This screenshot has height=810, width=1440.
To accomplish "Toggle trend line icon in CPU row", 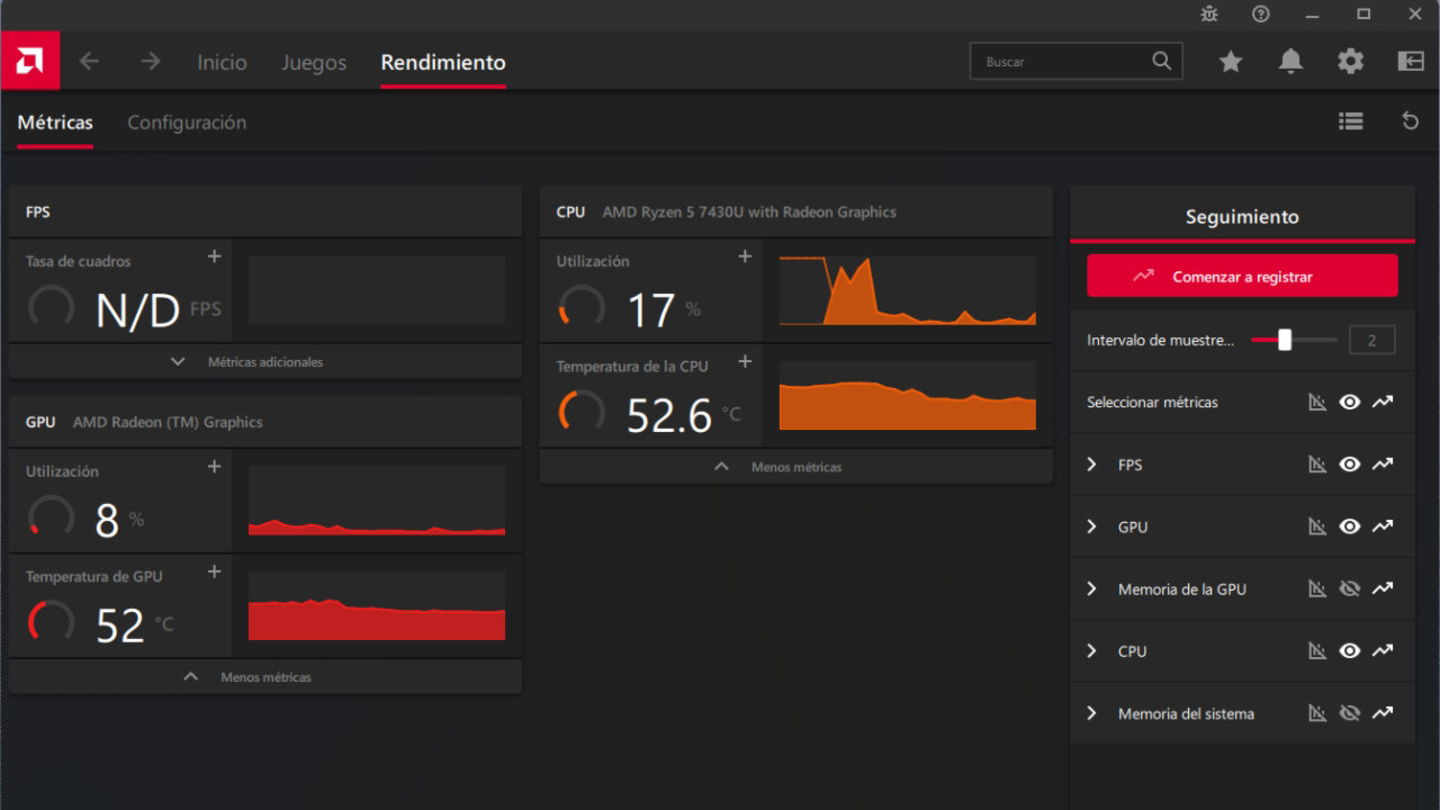I will click(x=1382, y=651).
